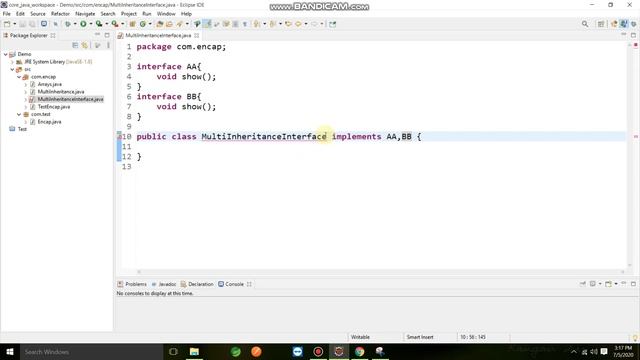This screenshot has width=640, height=360.
Task: Select MultiInheritance.java in Package Explorer
Action: tap(61, 92)
